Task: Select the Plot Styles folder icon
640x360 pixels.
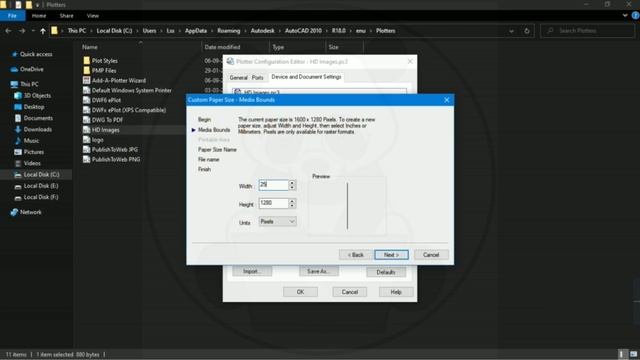Action: coord(87,60)
